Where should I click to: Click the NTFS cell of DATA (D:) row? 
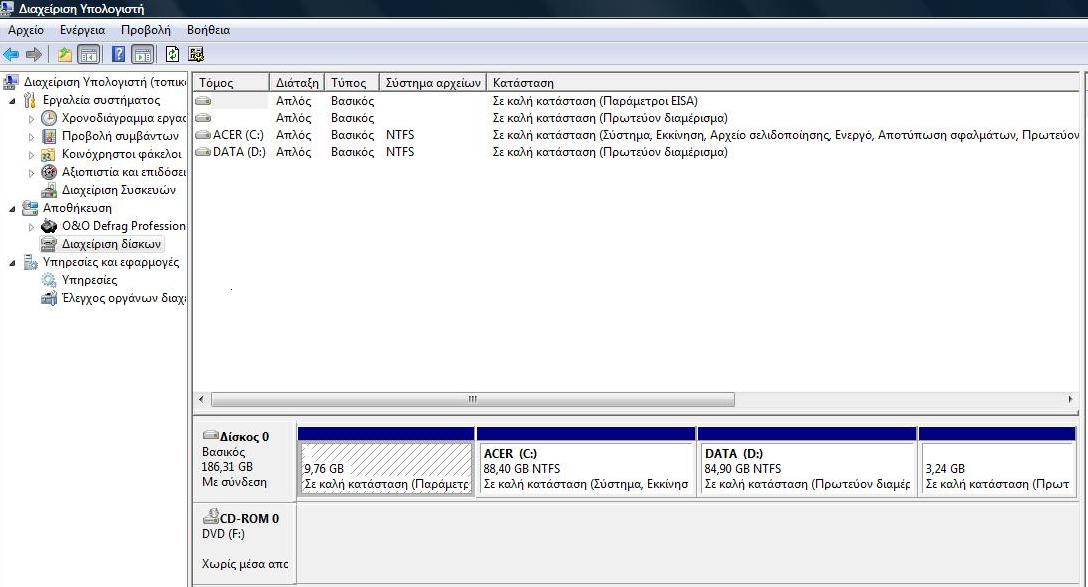point(400,152)
